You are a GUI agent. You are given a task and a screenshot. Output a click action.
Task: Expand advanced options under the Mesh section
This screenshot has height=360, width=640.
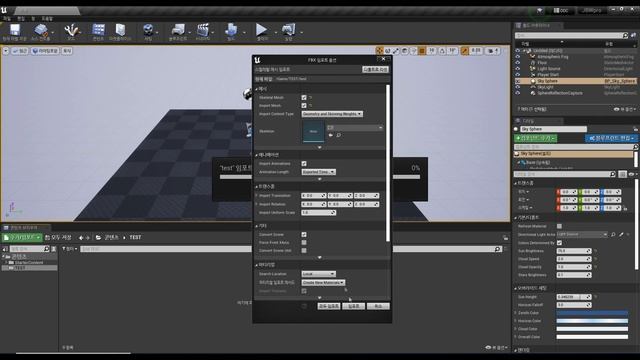(x=320, y=147)
